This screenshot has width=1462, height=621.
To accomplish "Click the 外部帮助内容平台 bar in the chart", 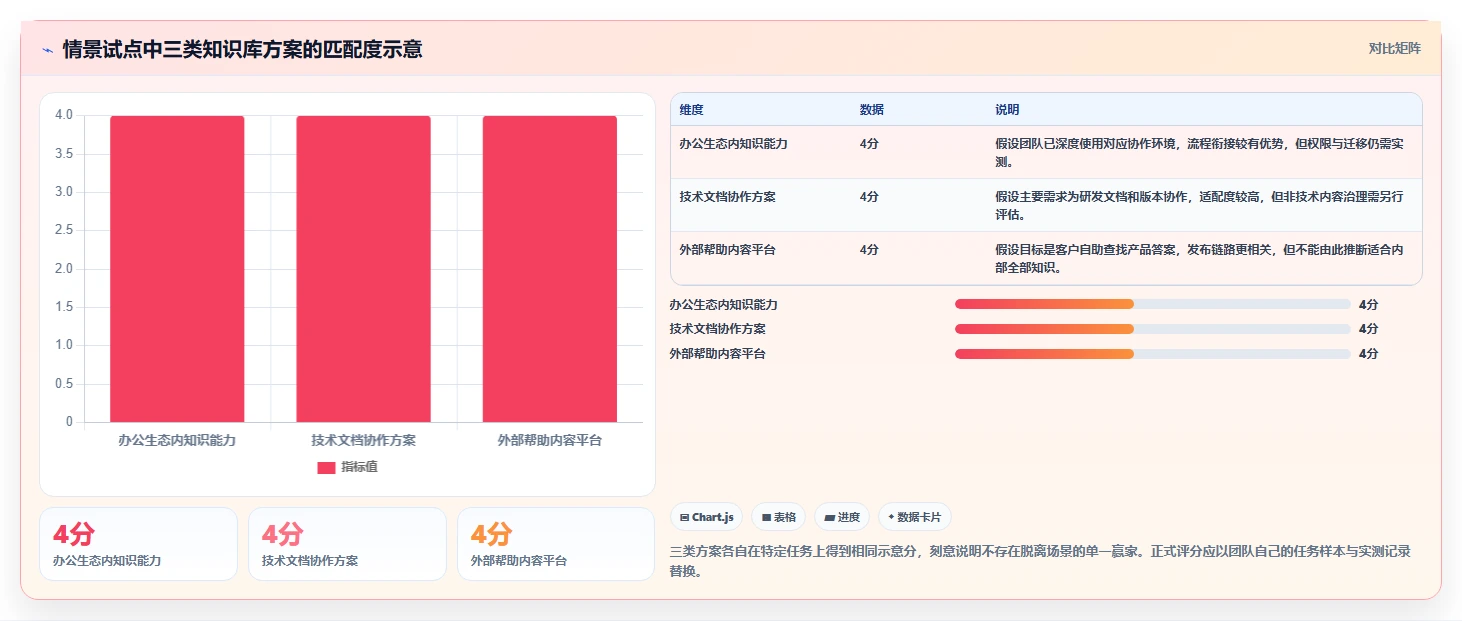I will coord(549,269).
